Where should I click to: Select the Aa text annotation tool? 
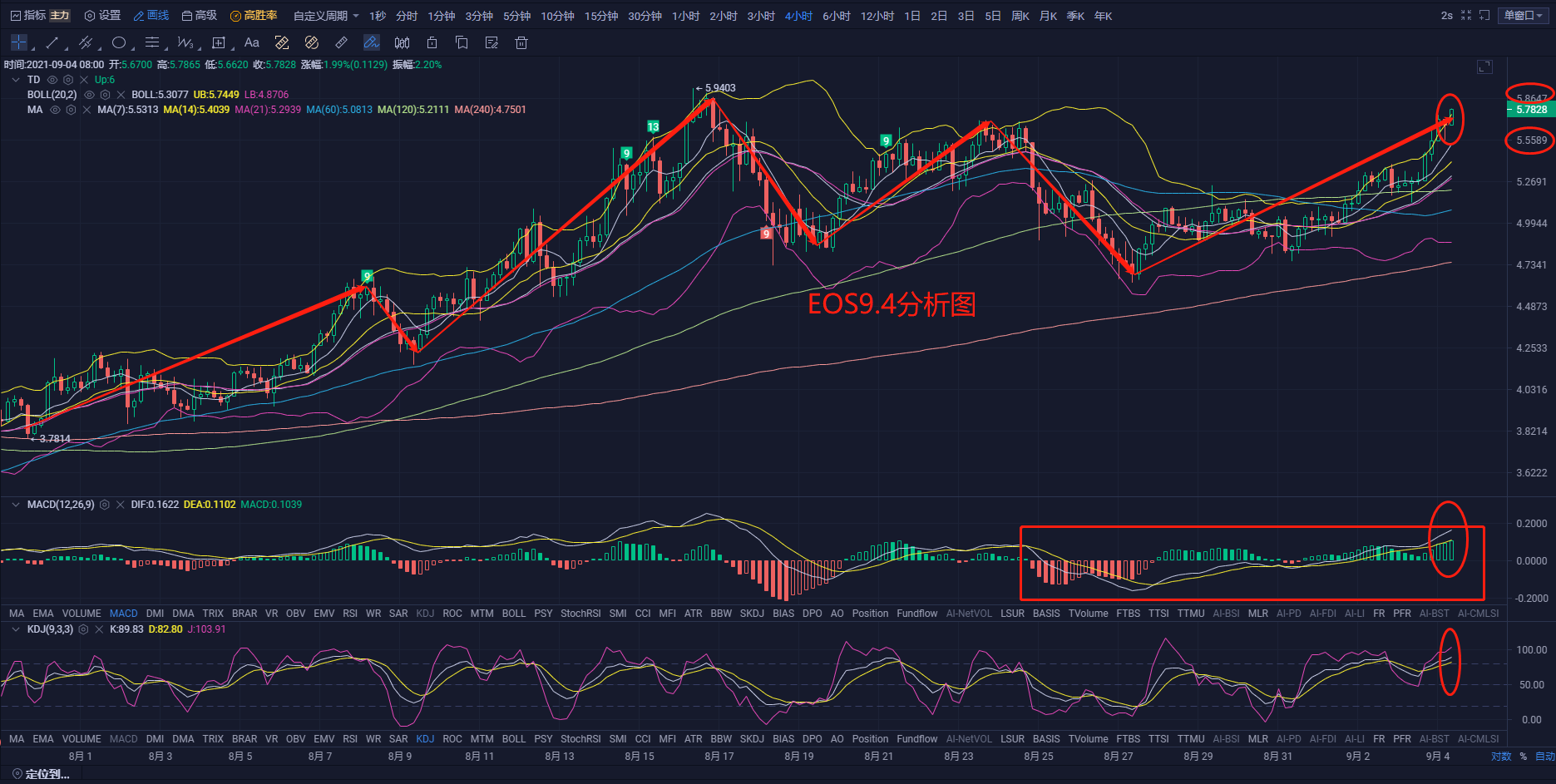click(252, 42)
